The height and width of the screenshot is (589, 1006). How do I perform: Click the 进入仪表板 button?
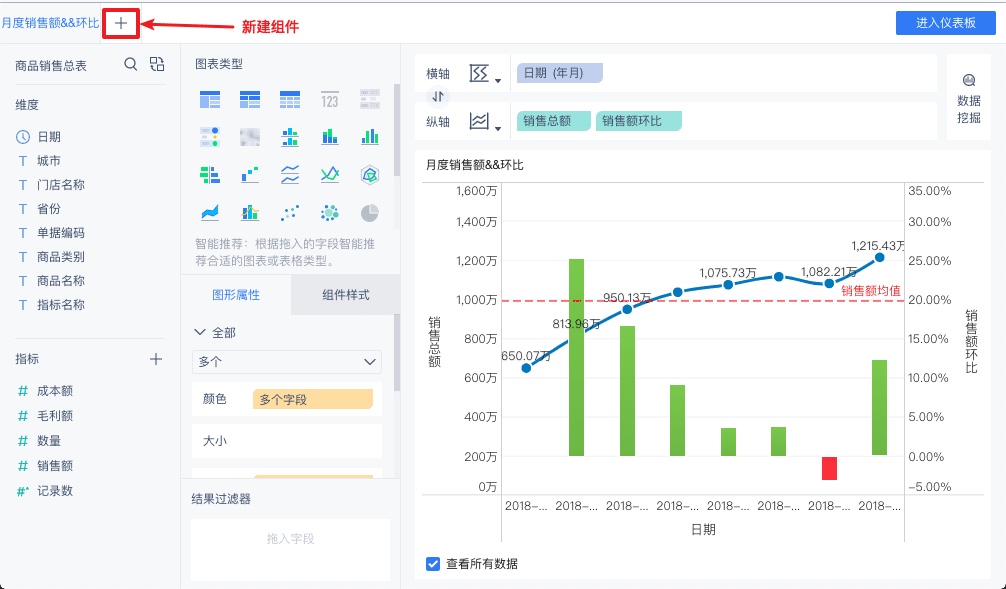point(944,22)
